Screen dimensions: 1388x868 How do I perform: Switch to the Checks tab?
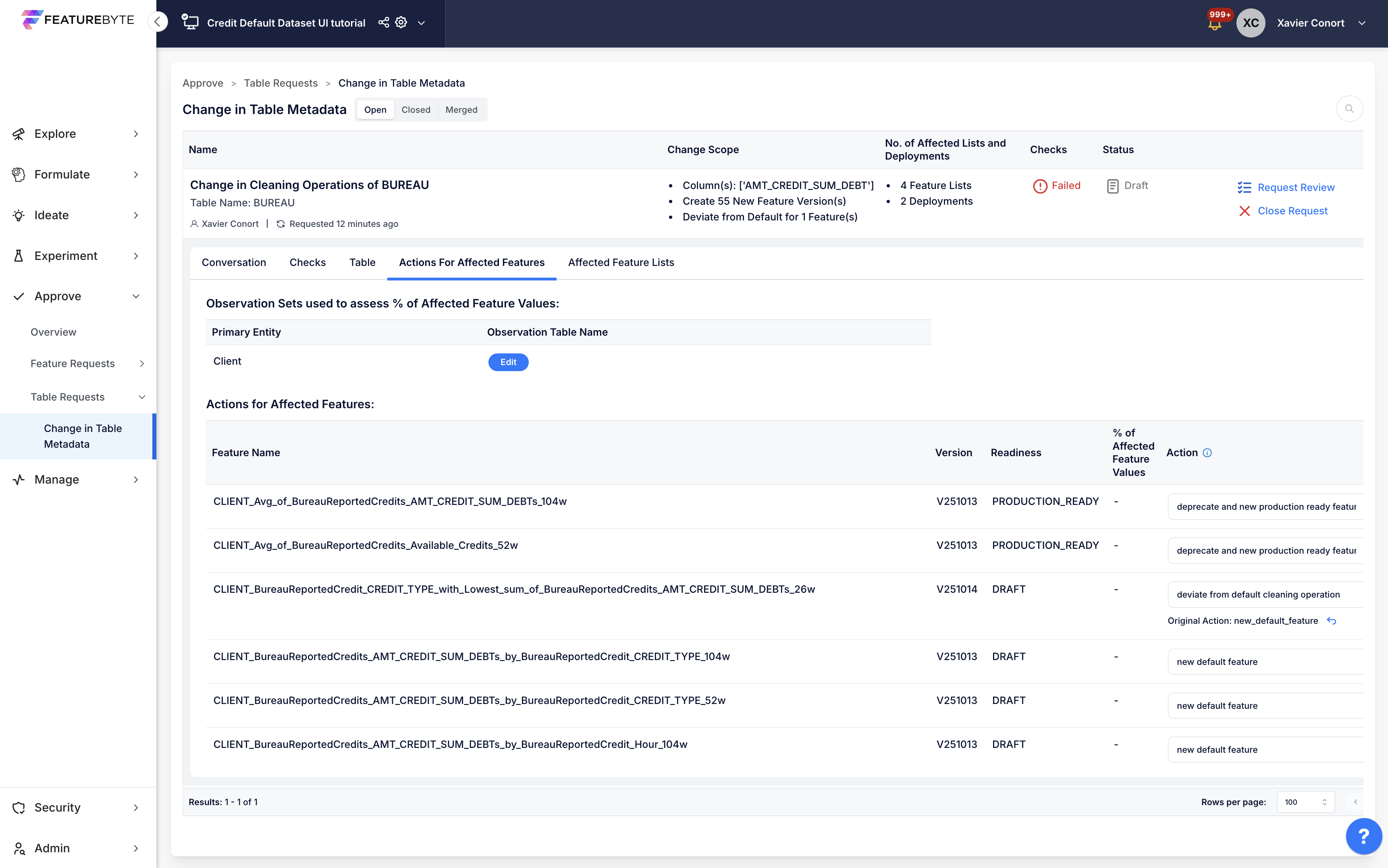[x=307, y=262]
